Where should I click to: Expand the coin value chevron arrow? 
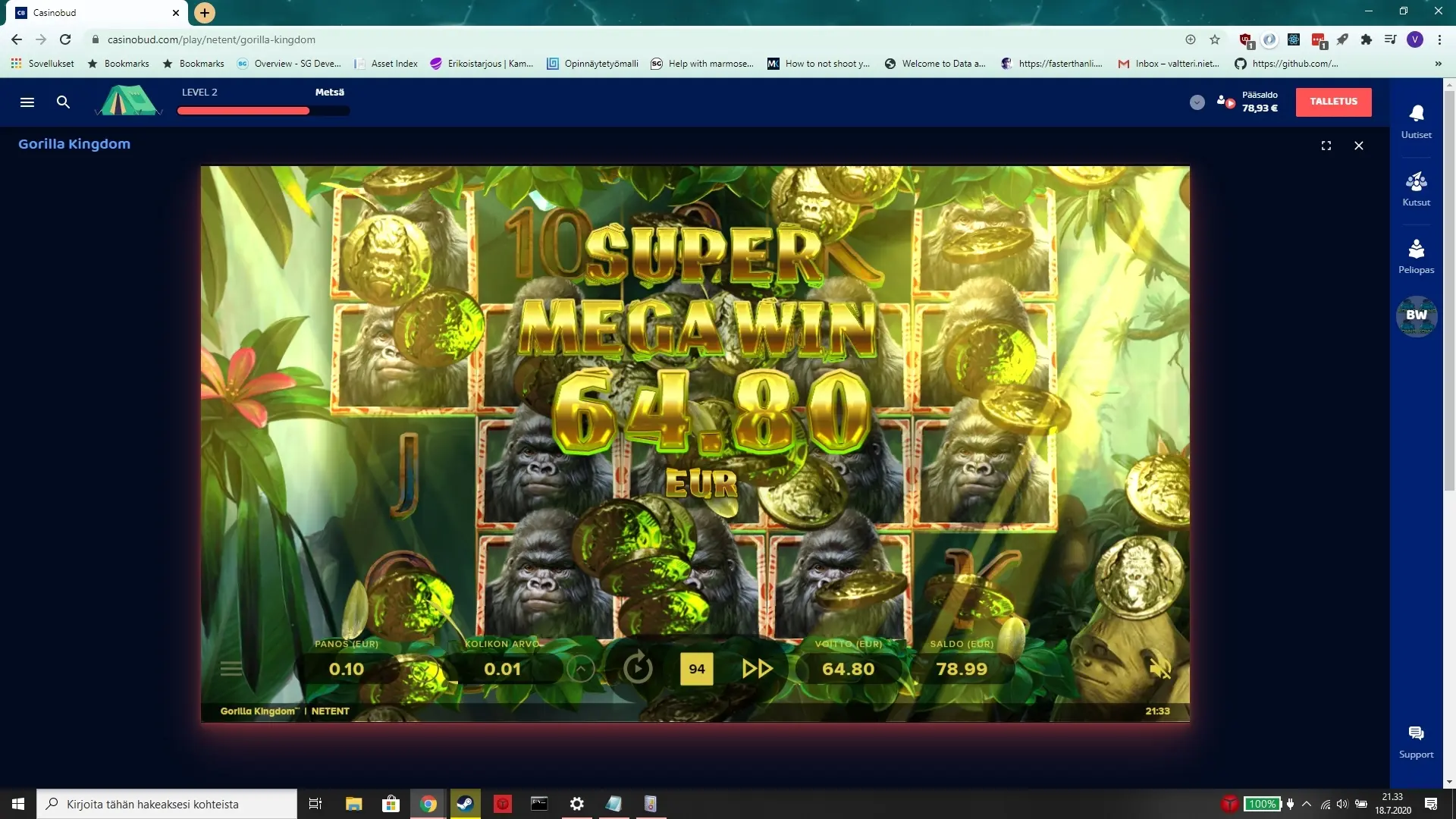point(581,669)
